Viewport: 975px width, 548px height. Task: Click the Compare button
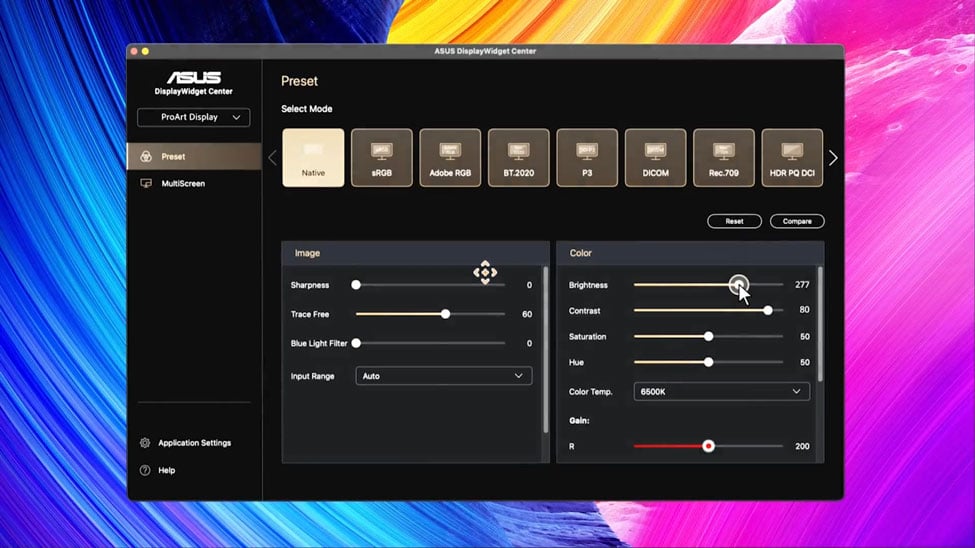tap(797, 221)
